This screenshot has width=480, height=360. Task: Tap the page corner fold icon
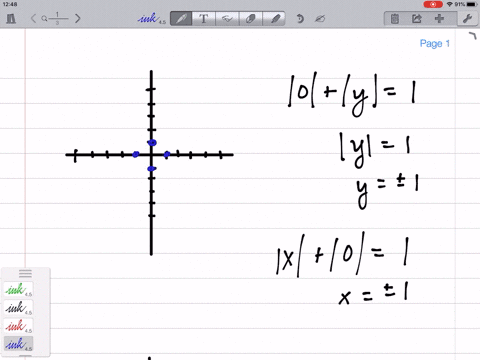pos(472,35)
